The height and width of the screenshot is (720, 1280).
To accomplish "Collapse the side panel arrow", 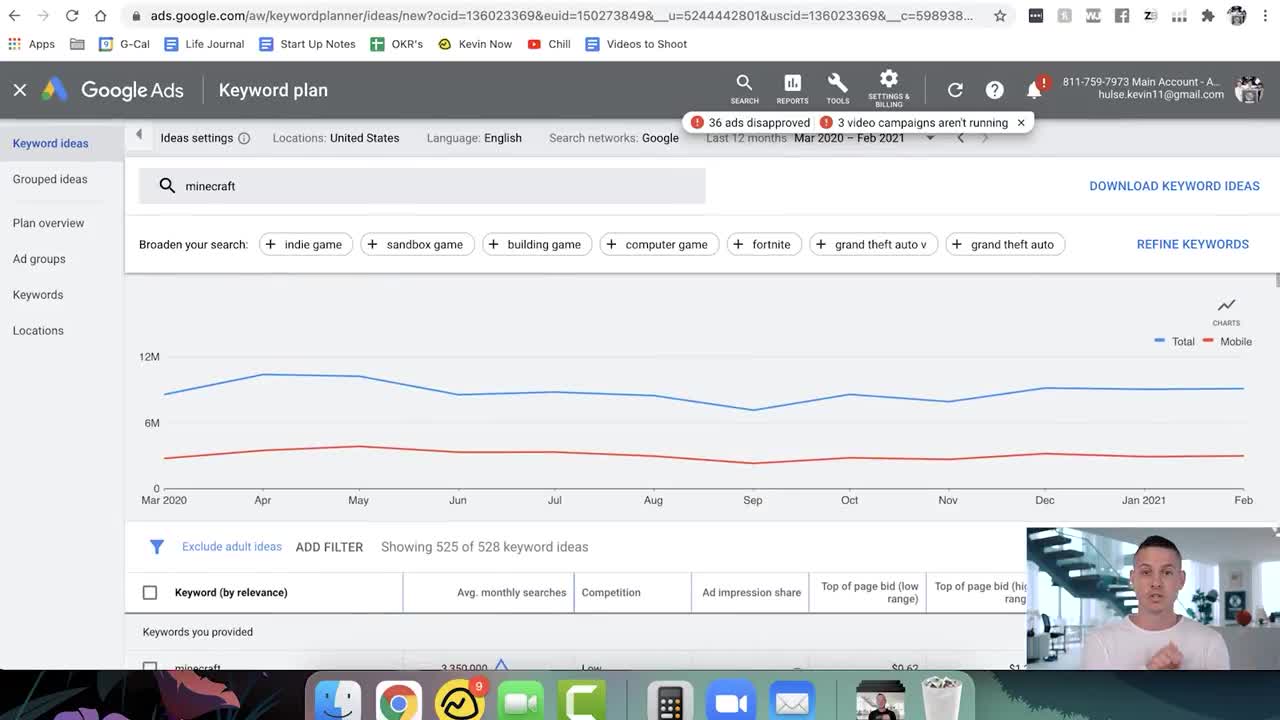I will (139, 135).
